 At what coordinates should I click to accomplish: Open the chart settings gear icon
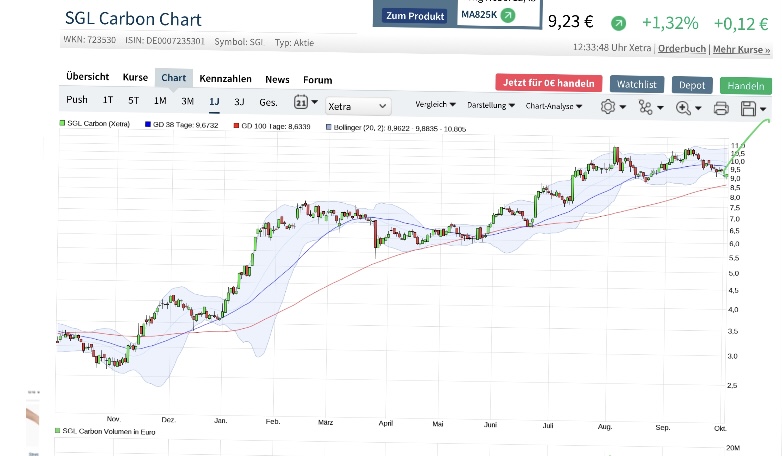click(608, 107)
